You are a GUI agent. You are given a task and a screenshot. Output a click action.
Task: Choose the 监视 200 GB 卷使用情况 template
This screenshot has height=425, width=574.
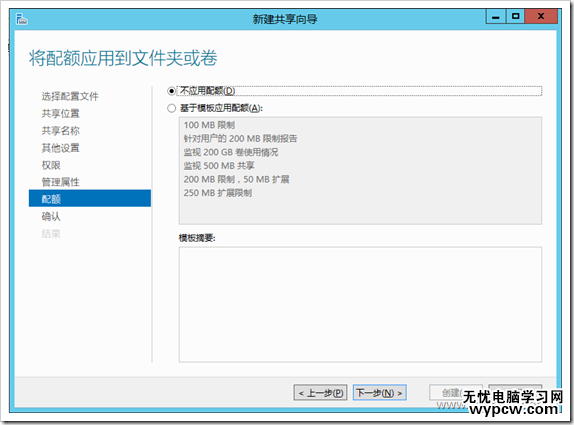pos(231,152)
